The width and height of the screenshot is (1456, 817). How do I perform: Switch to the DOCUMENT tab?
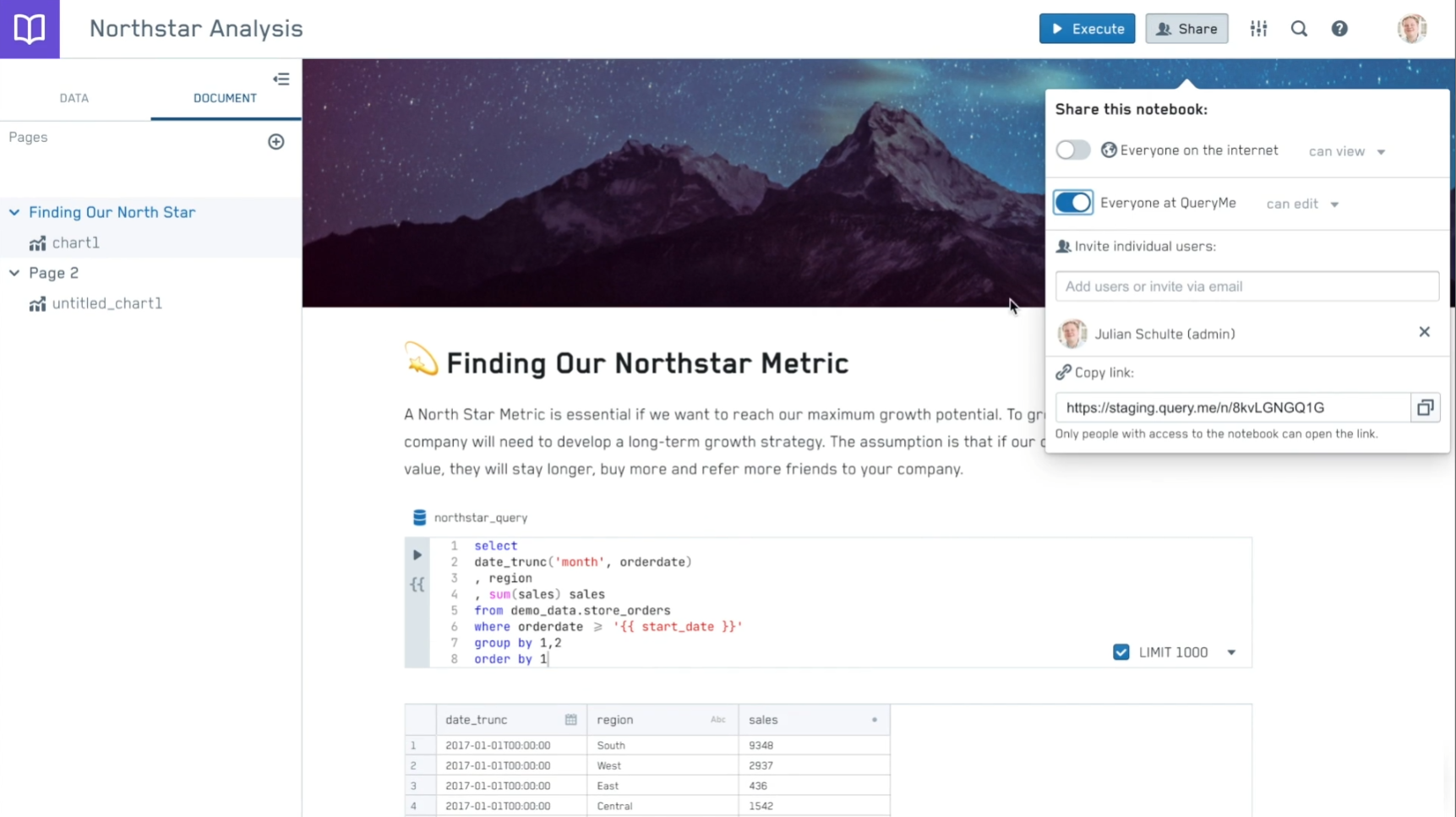pyautogui.click(x=225, y=98)
